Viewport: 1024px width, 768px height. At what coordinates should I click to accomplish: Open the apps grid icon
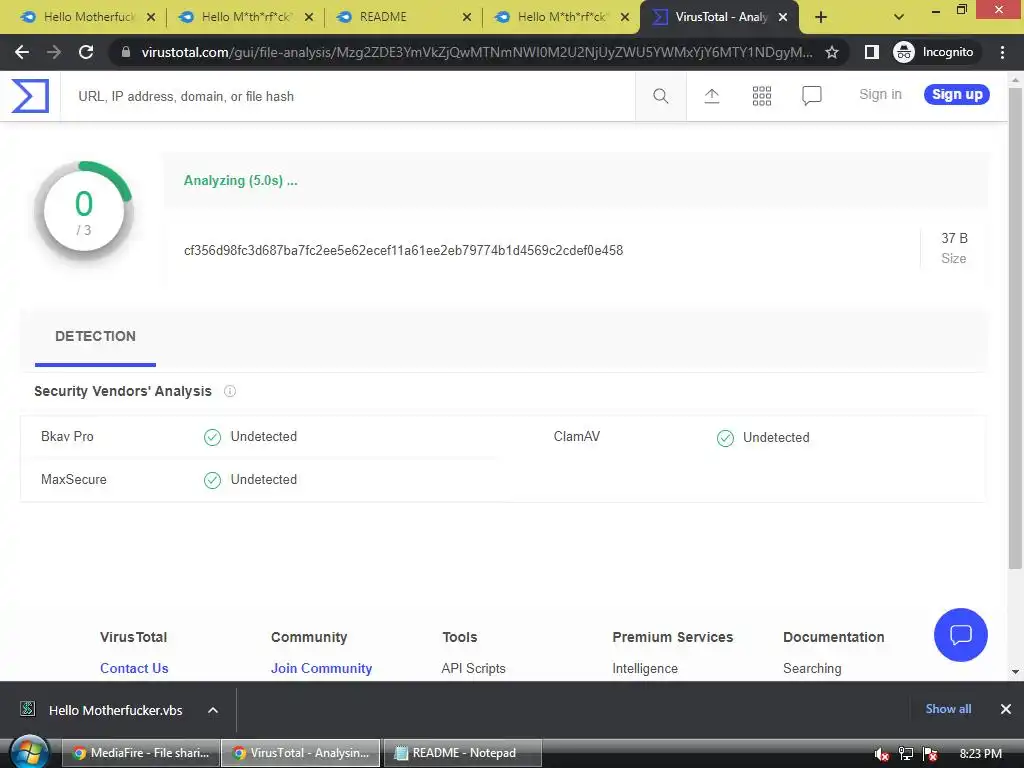pos(761,96)
